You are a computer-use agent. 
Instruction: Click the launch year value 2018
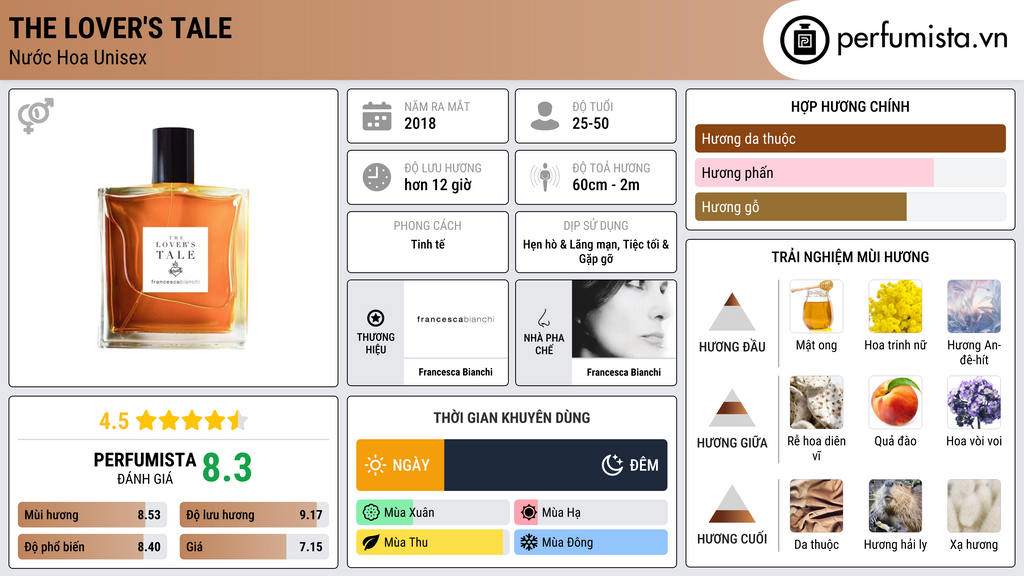[420, 123]
